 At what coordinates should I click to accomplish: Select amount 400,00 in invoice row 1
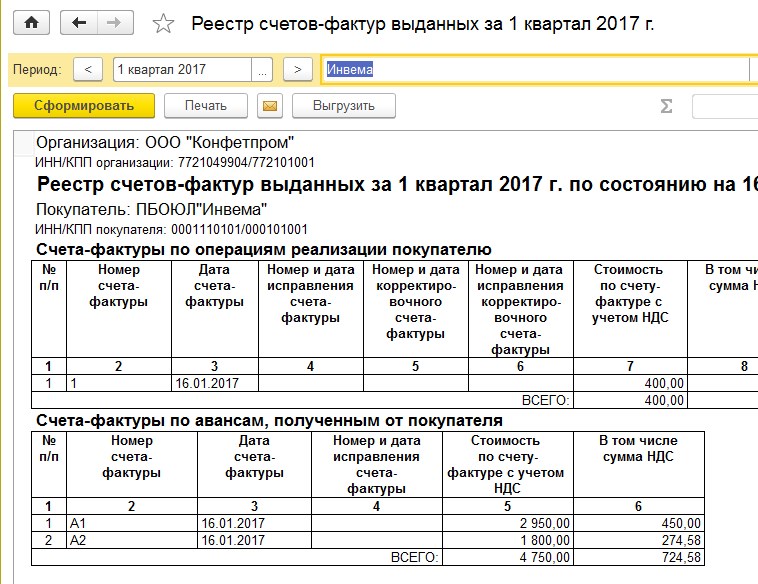[x=630, y=383]
